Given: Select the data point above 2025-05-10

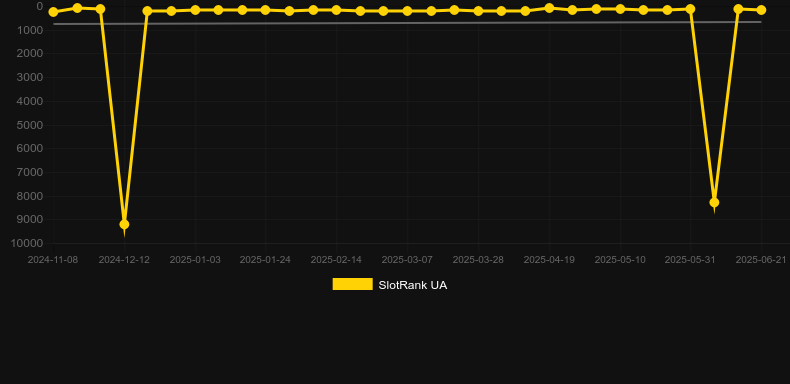Looking at the screenshot, I should (620, 9).
